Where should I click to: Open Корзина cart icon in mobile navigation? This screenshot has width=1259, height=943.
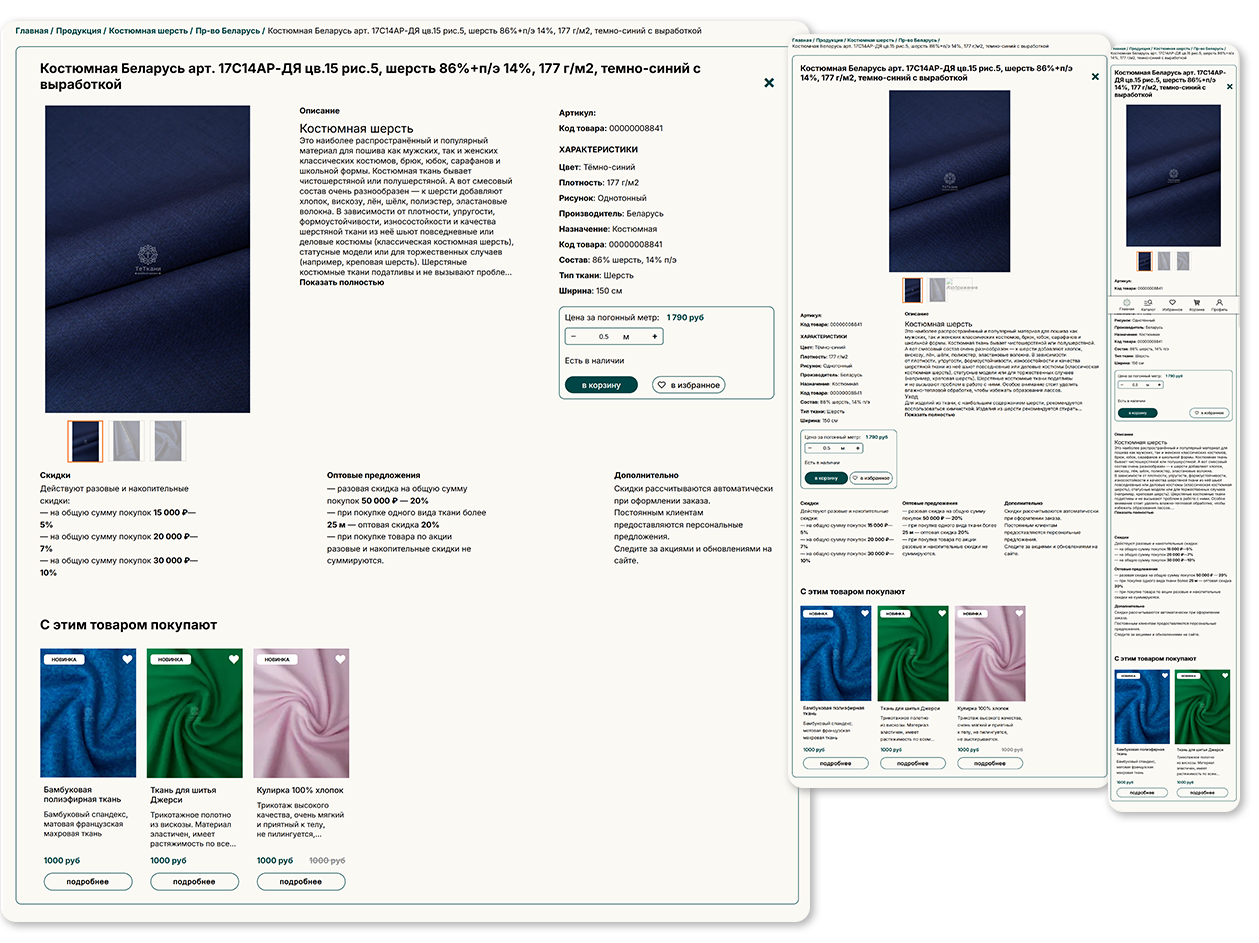point(1196,304)
